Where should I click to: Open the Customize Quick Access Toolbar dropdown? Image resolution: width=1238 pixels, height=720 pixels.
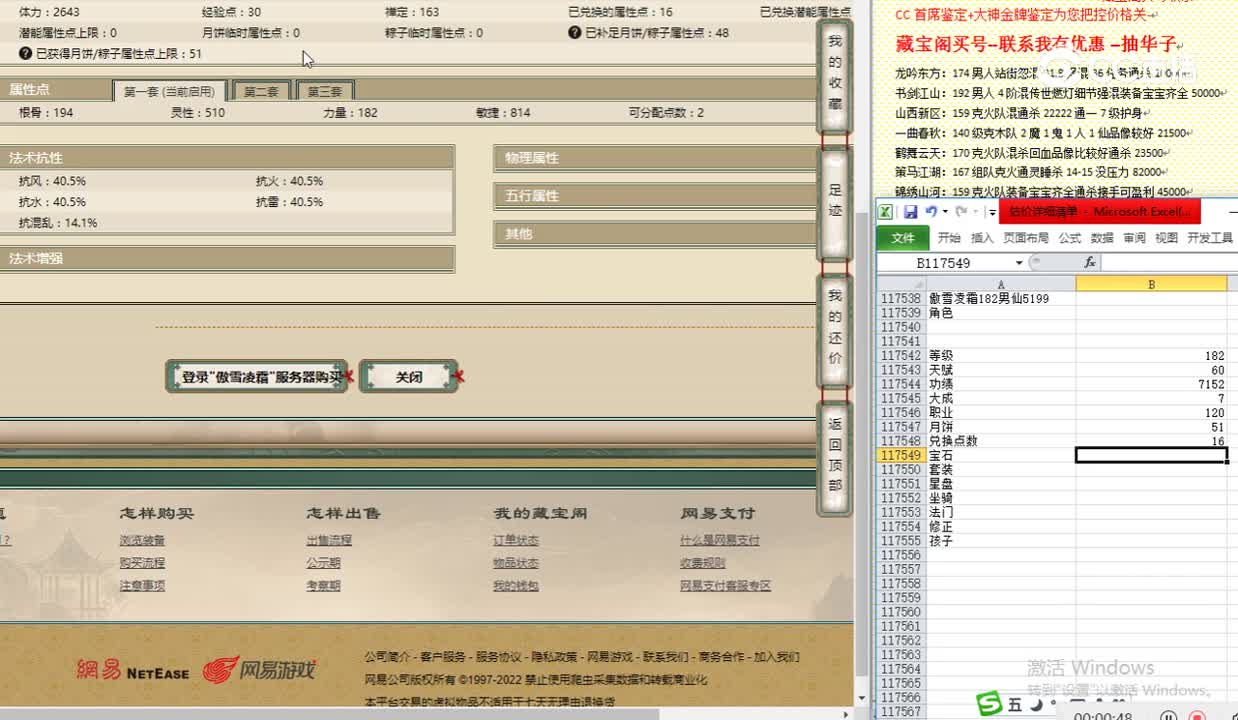[992, 212]
